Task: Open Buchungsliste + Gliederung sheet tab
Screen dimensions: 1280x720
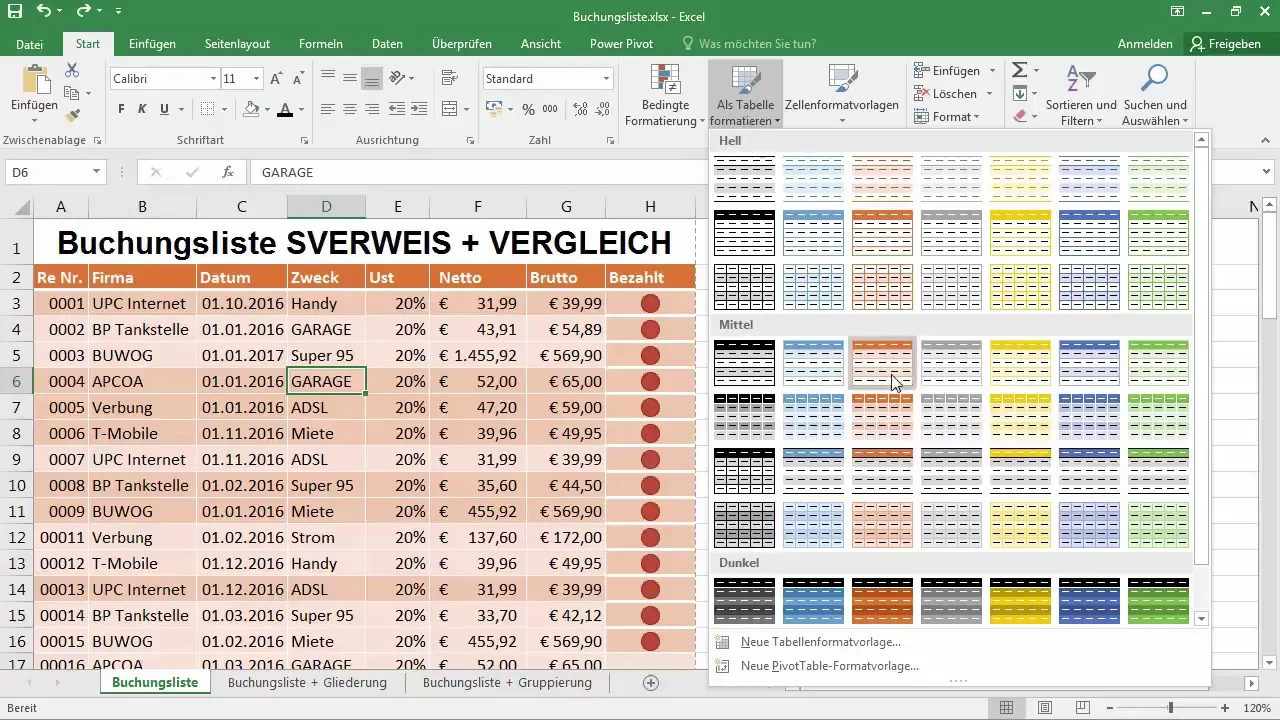Action: tap(307, 683)
